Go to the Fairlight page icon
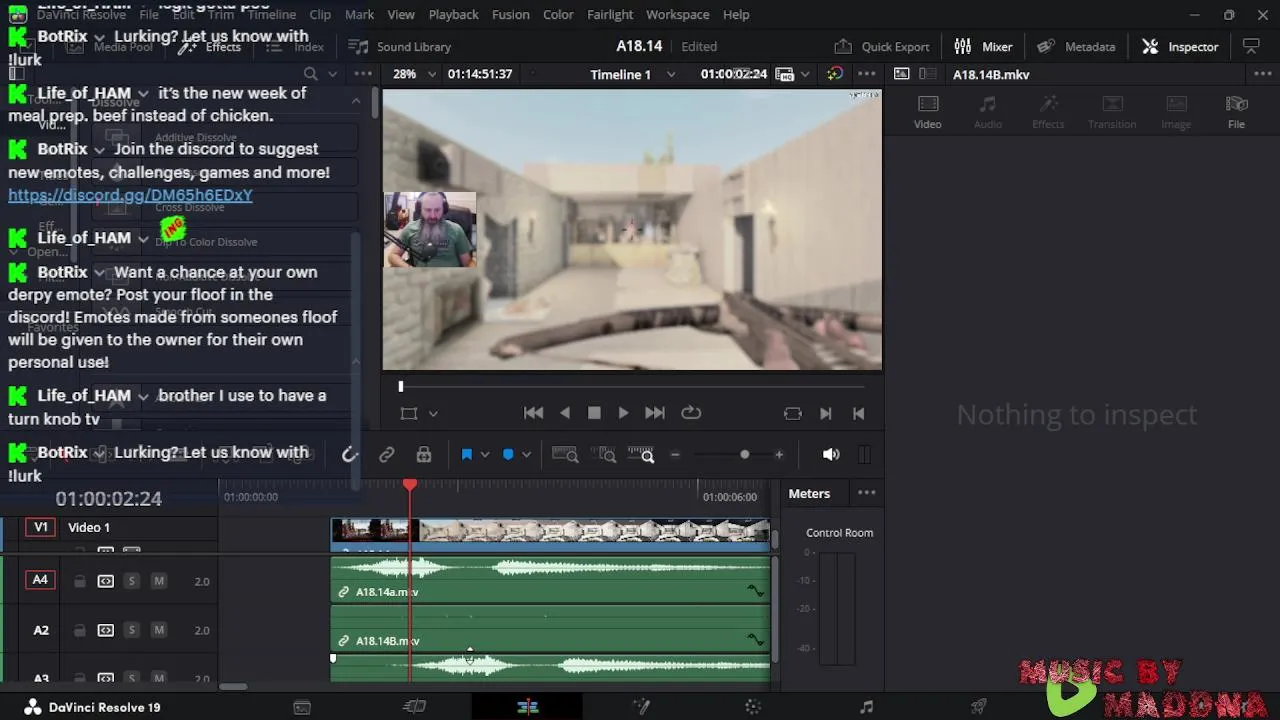This screenshot has width=1280, height=720. pos(866,707)
